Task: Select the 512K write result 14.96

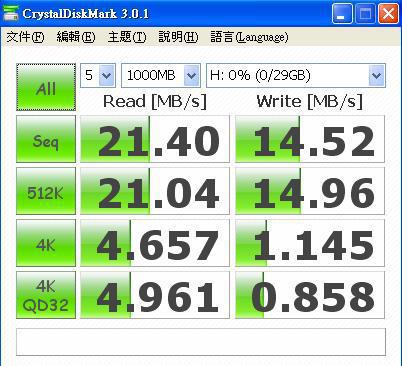Action: 310,191
